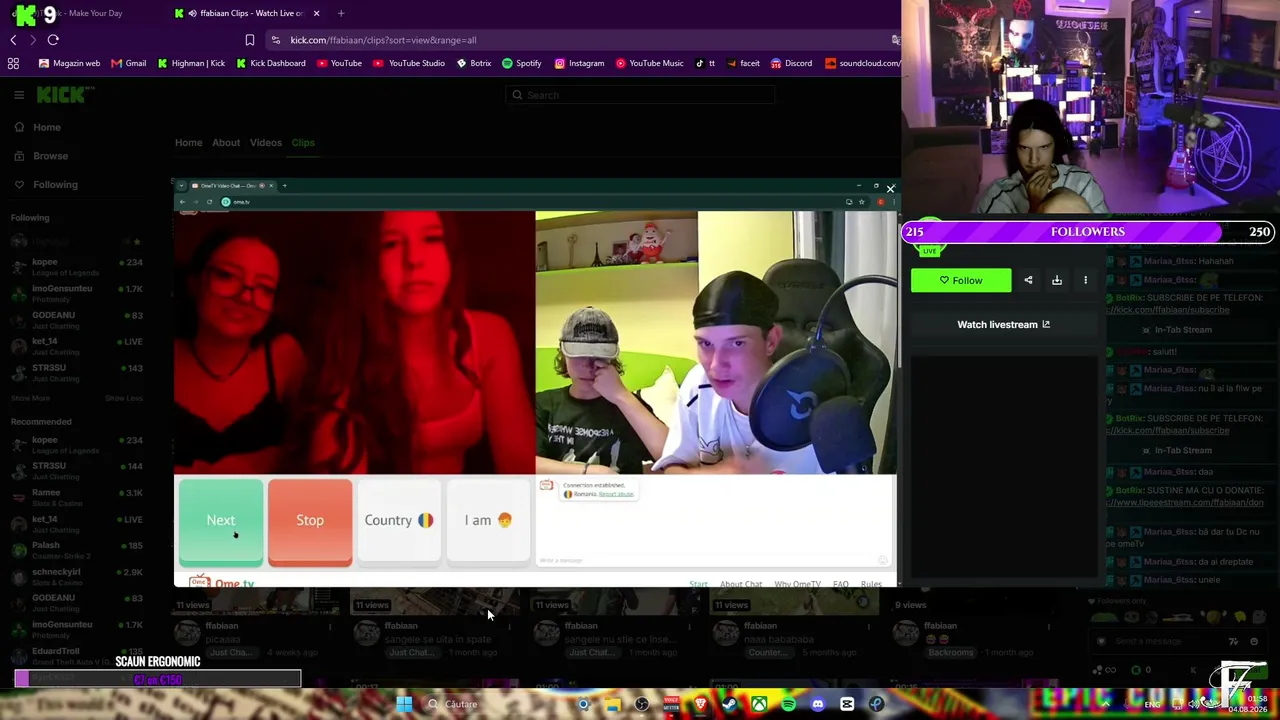This screenshot has width=1280, height=720.
Task: Open Discord from the taskbar
Action: (x=818, y=704)
